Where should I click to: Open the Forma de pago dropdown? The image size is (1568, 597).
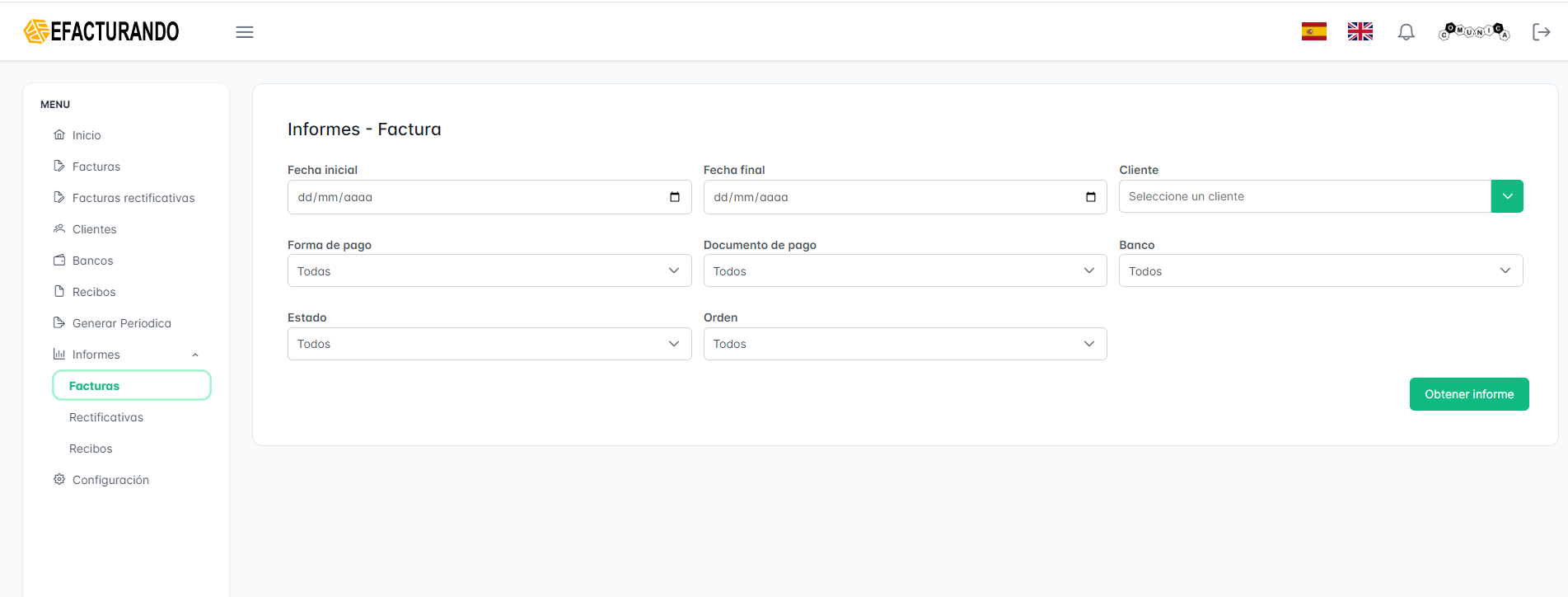(489, 271)
